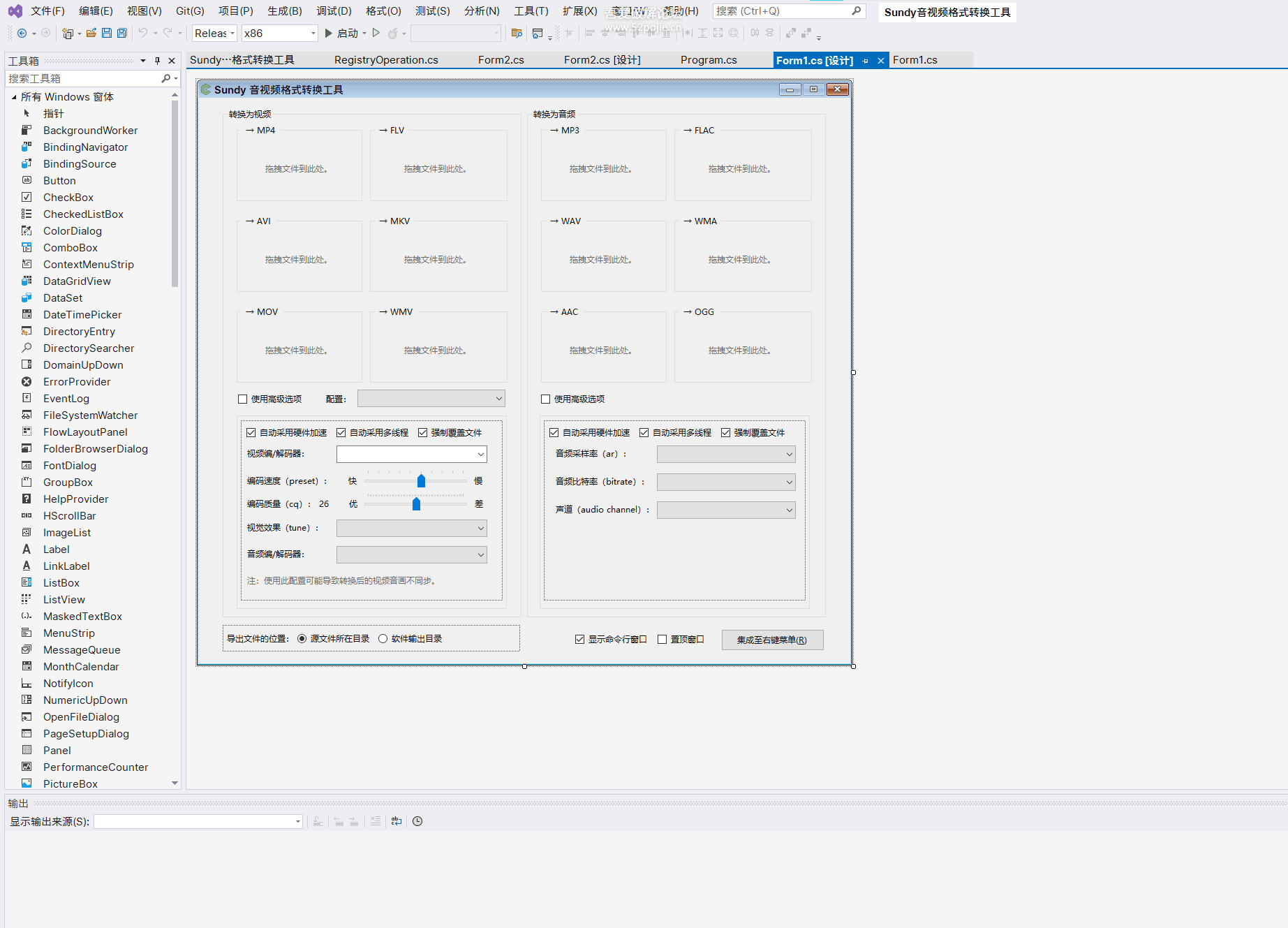
Task: Select the 软件输出目录 radio button
Action: 383,638
